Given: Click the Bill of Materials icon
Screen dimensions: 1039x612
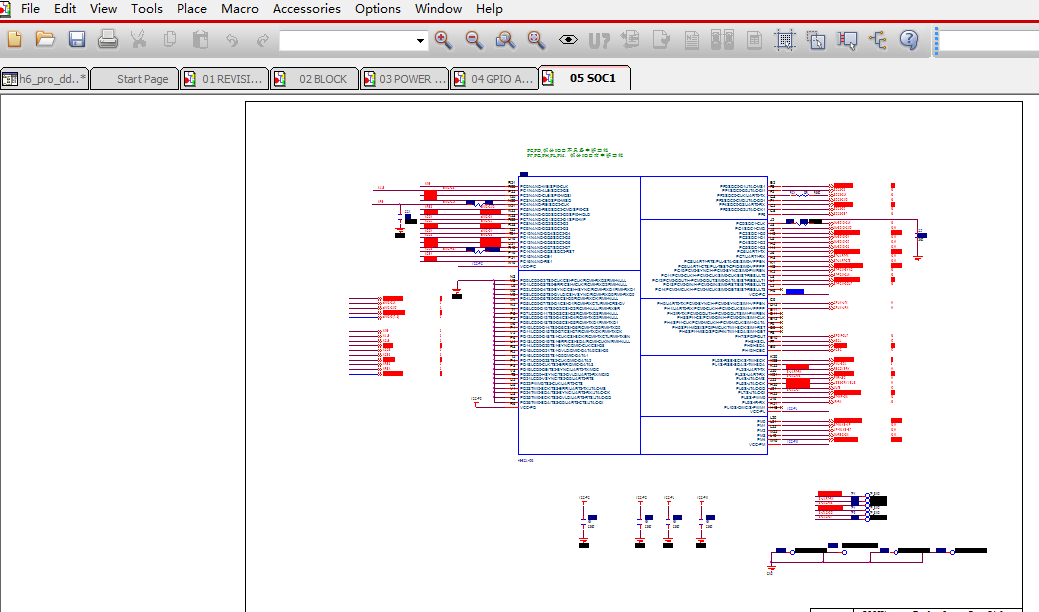Looking at the screenshot, I should (x=754, y=40).
